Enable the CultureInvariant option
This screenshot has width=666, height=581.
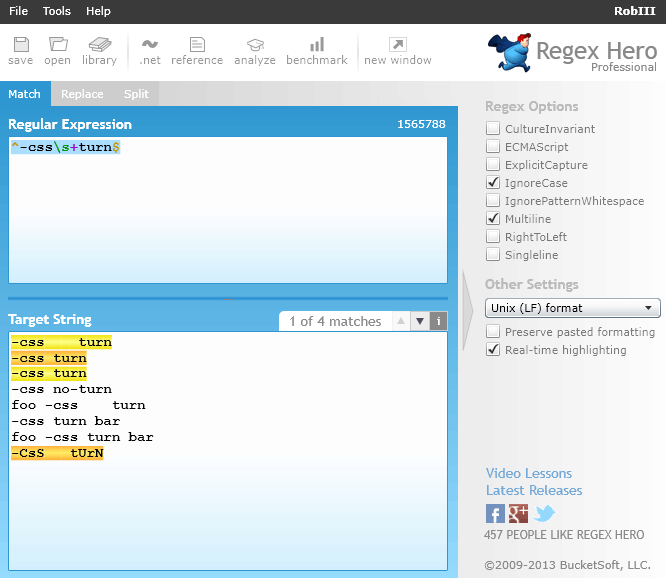[x=493, y=128]
